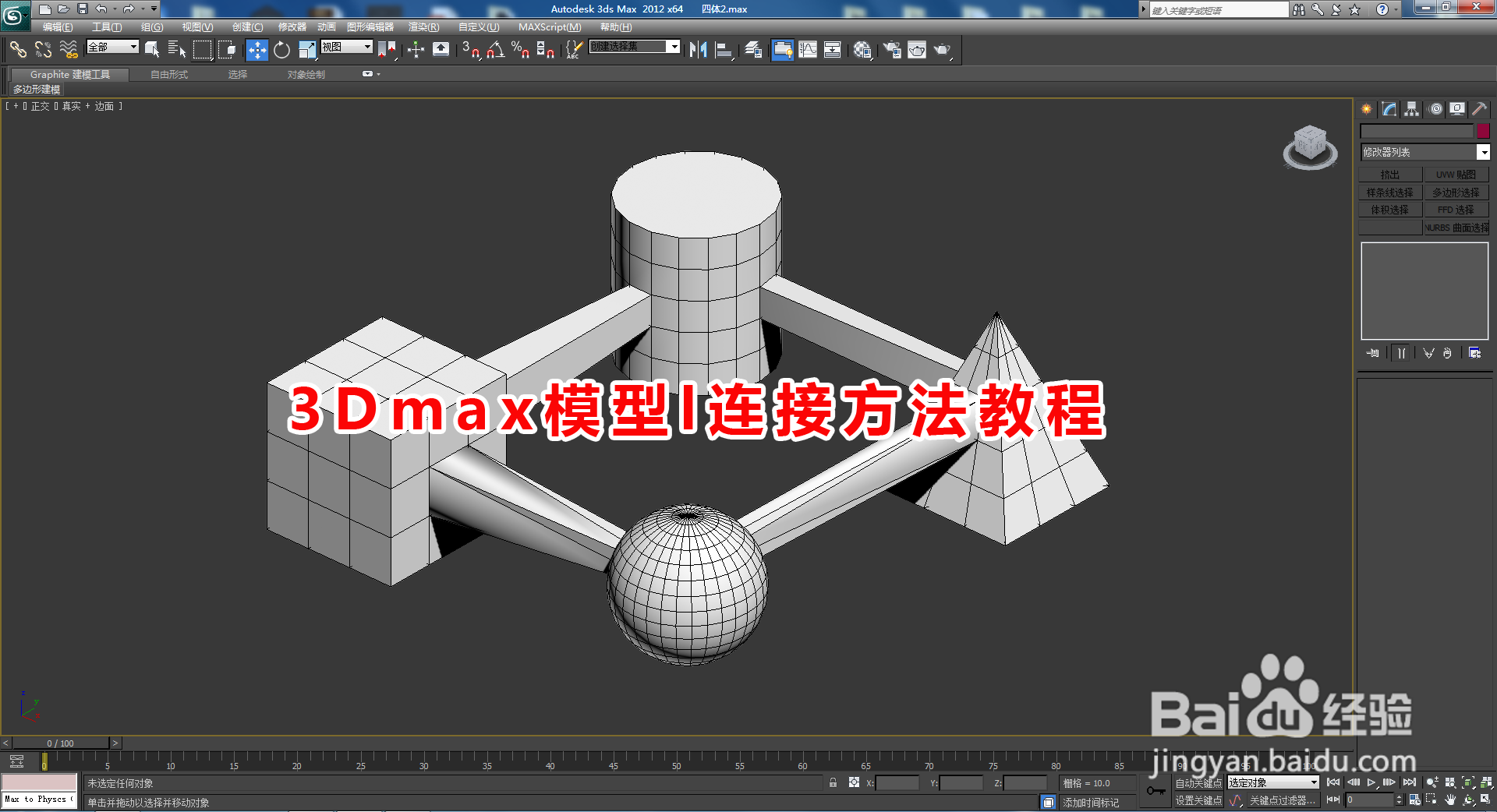Activate the Select Object arrow tool

click(152, 50)
